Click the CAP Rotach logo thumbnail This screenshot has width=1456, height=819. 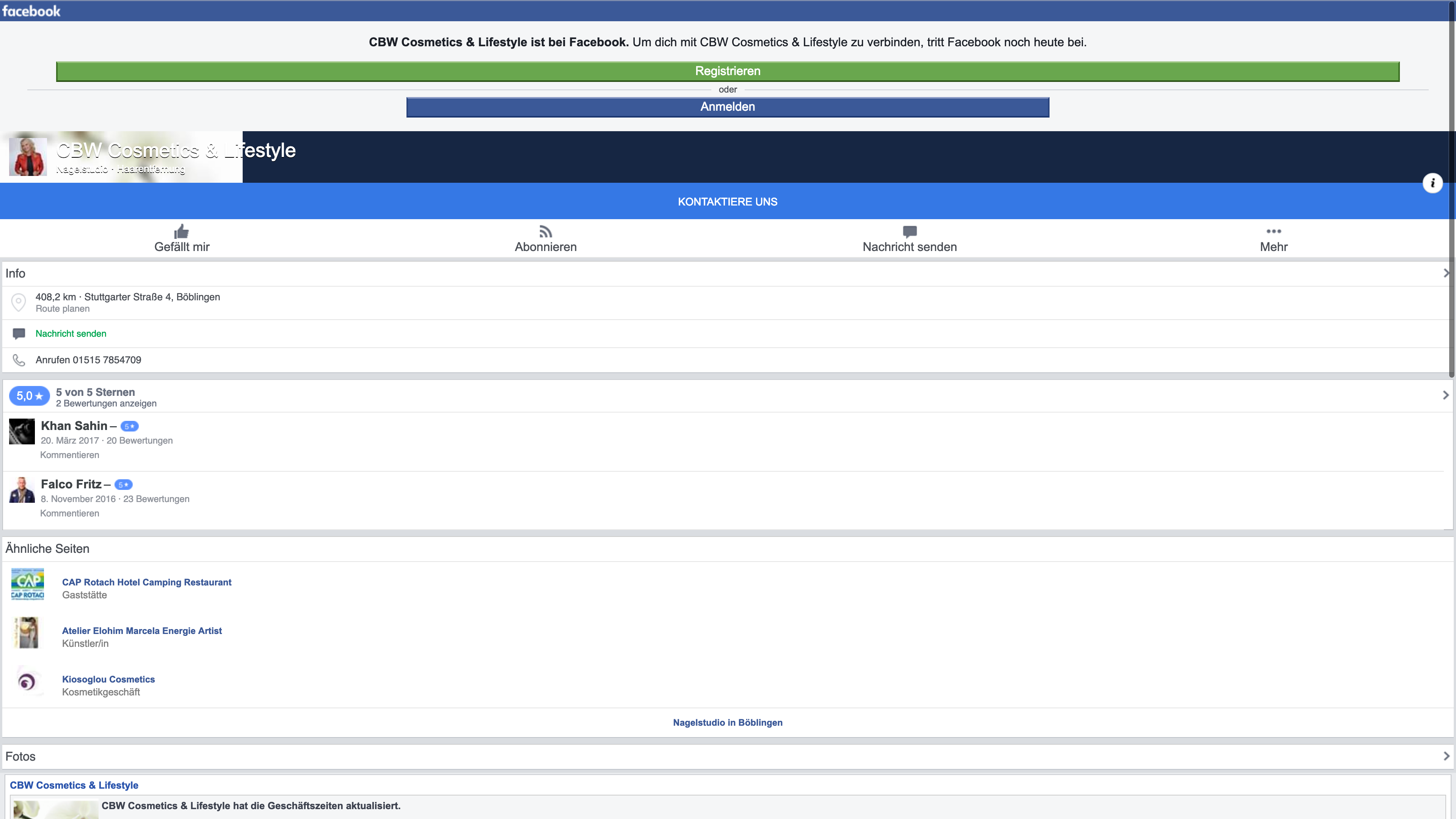[x=28, y=584]
